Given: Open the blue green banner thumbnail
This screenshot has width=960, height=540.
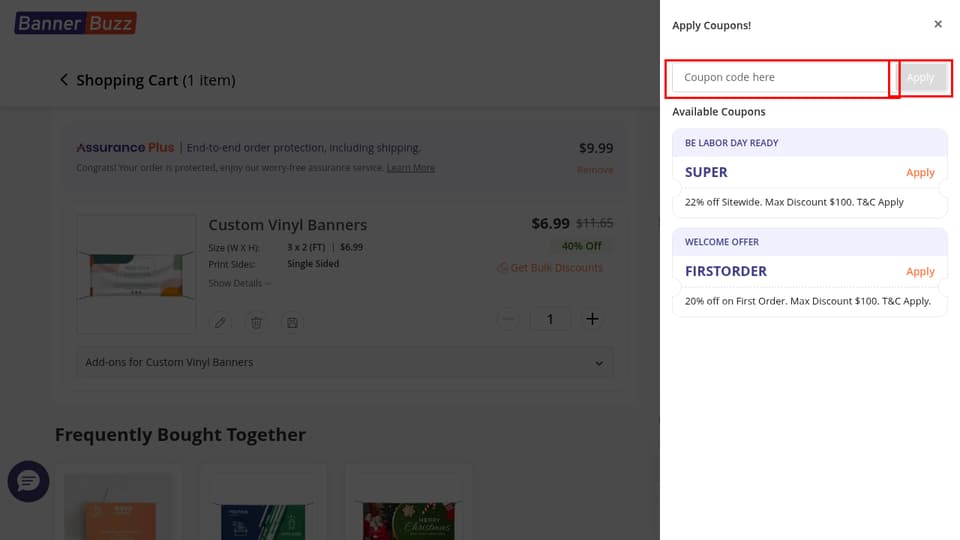Looking at the screenshot, I should click(x=263, y=508).
